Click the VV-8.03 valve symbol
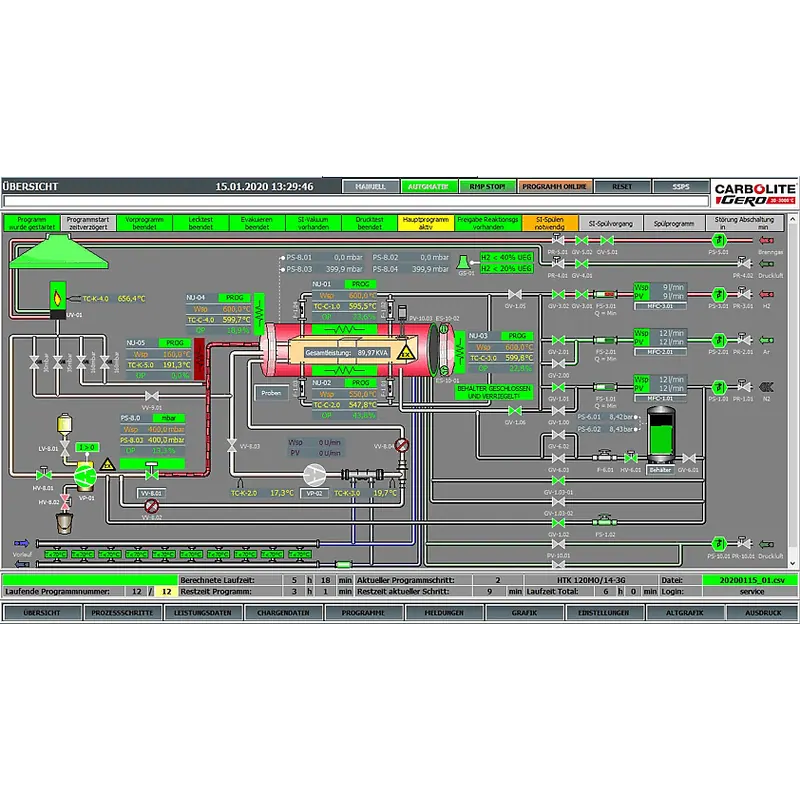The width and height of the screenshot is (800, 800). tap(232, 445)
